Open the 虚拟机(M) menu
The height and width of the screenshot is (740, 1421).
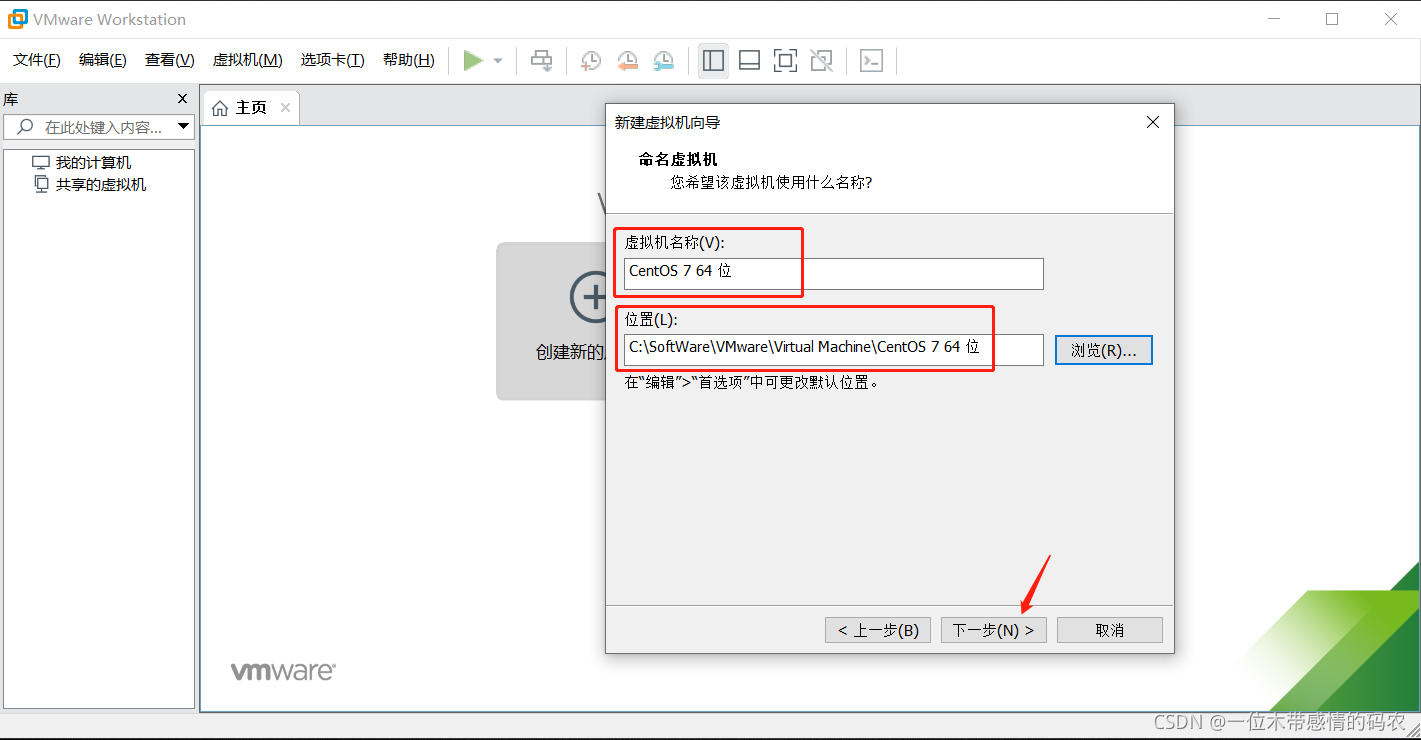[x=247, y=60]
